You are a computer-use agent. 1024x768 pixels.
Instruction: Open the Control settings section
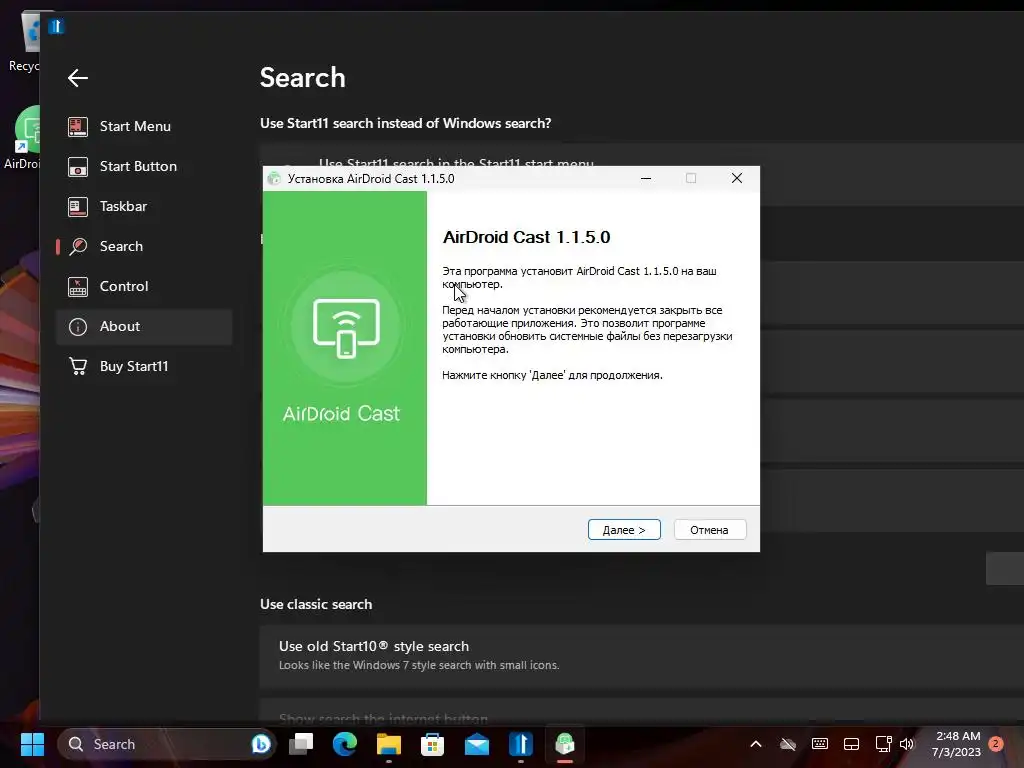[144, 286]
